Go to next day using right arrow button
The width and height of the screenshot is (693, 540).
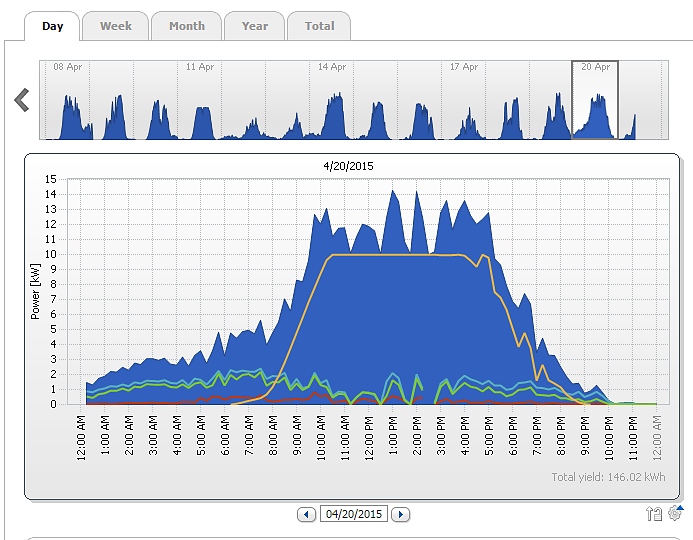[400, 514]
